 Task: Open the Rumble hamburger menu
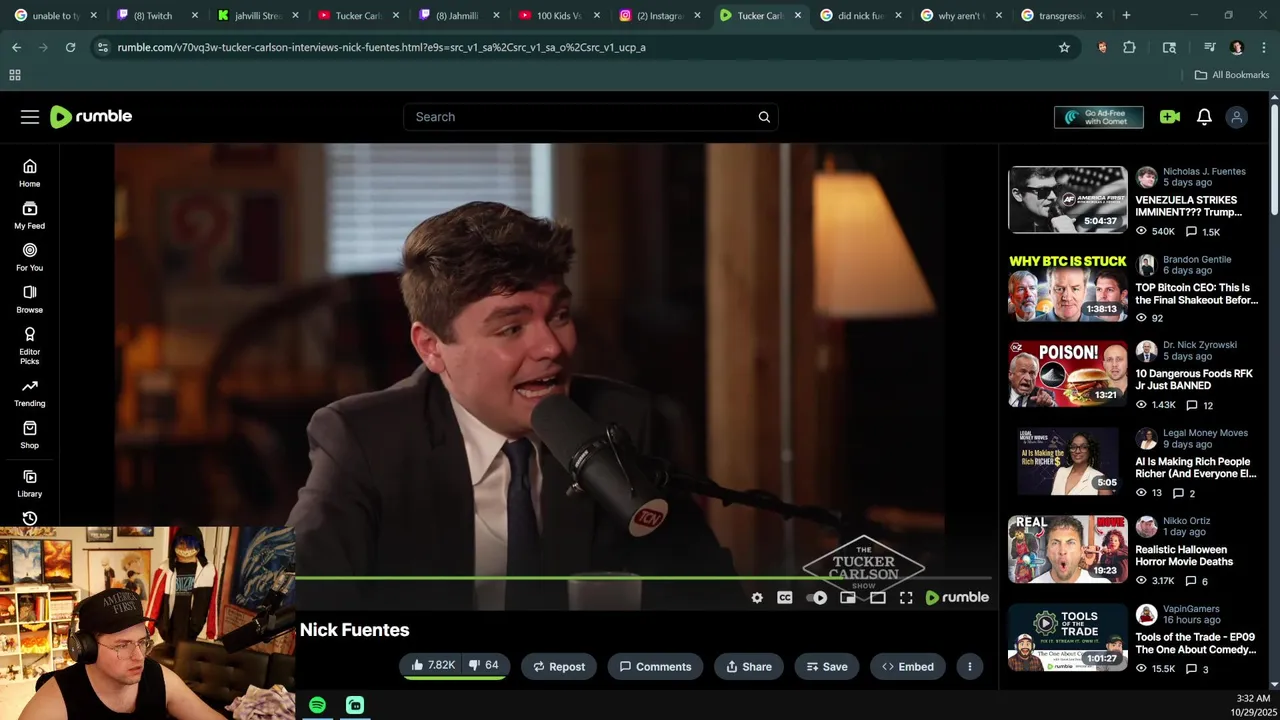(30, 117)
